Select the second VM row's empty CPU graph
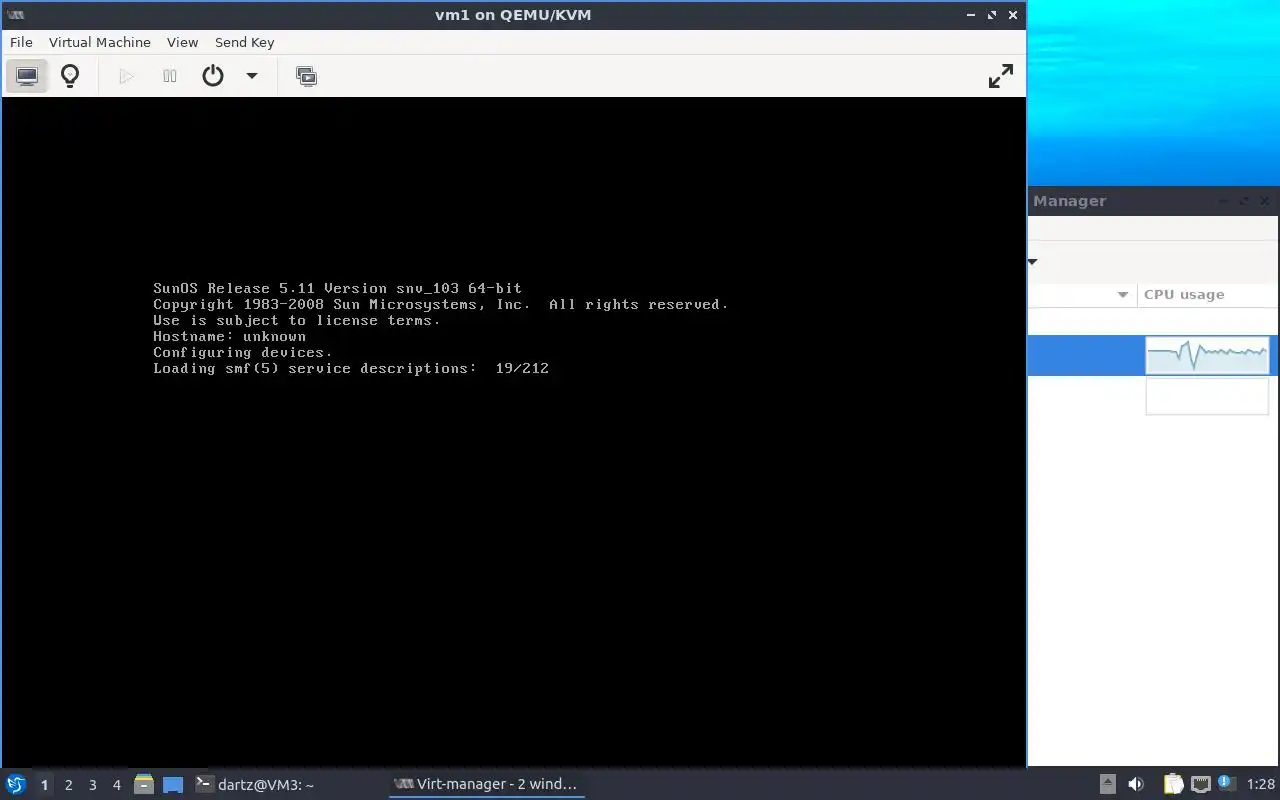The height and width of the screenshot is (800, 1280). coord(1207,396)
